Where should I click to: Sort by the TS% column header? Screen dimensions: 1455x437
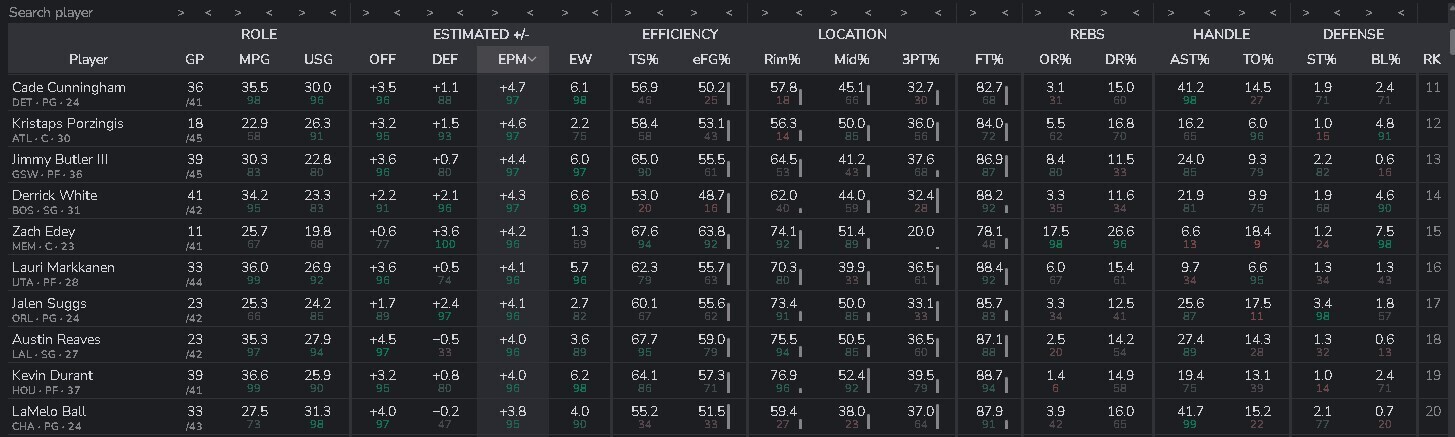[643, 59]
